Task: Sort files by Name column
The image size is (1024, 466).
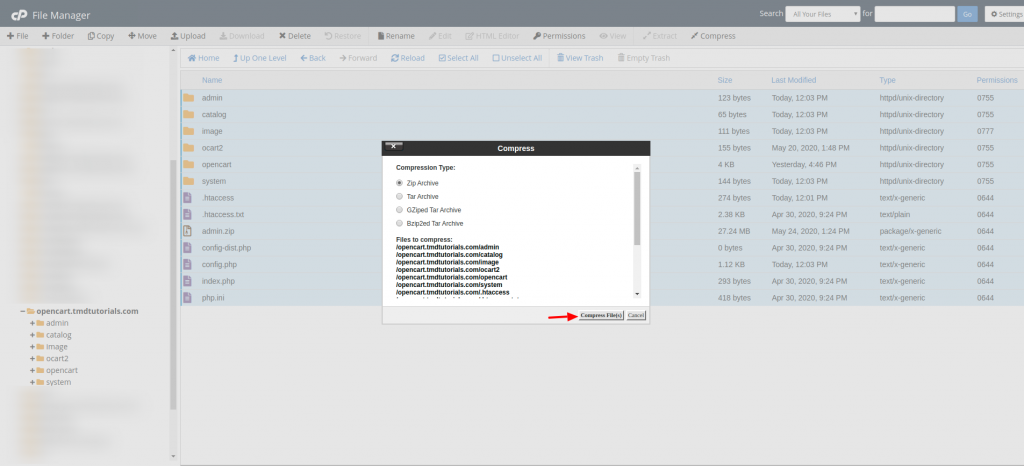Action: pos(212,80)
